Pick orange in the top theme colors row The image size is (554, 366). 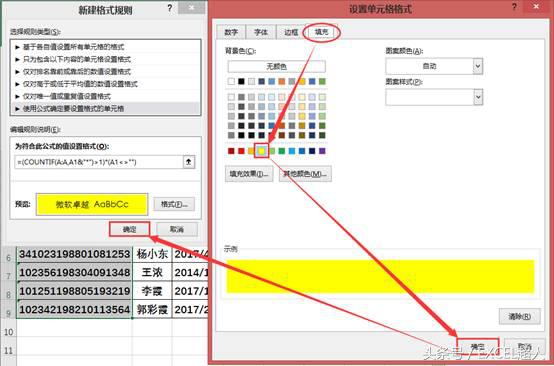click(x=282, y=82)
